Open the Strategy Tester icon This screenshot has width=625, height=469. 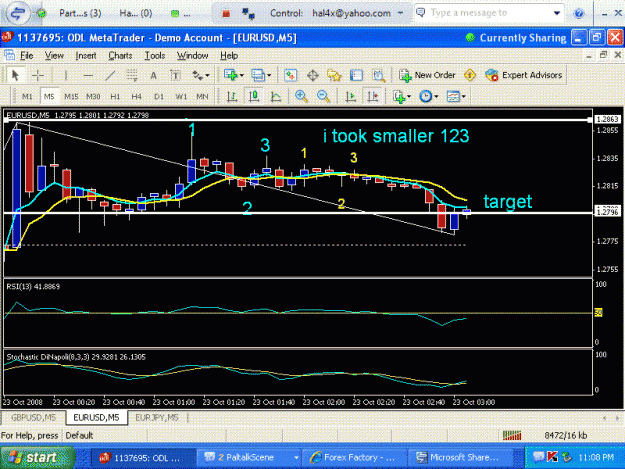coord(378,75)
